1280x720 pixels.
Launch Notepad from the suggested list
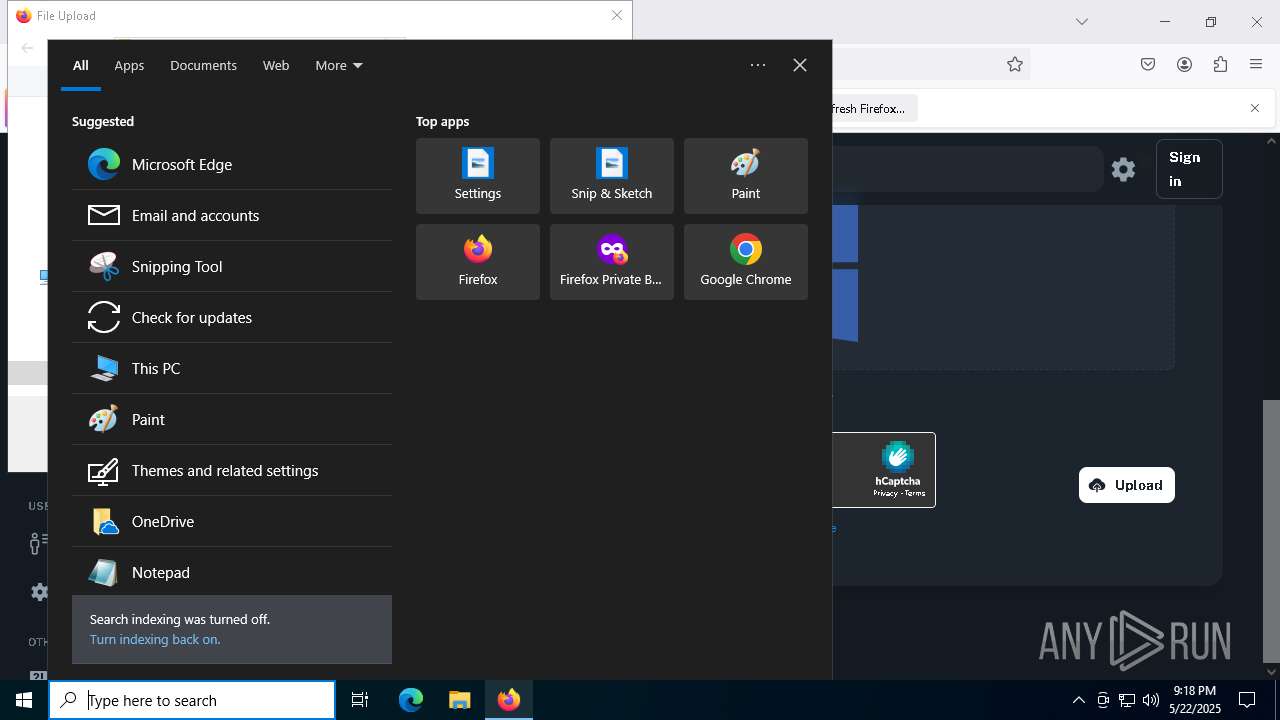tap(232, 572)
